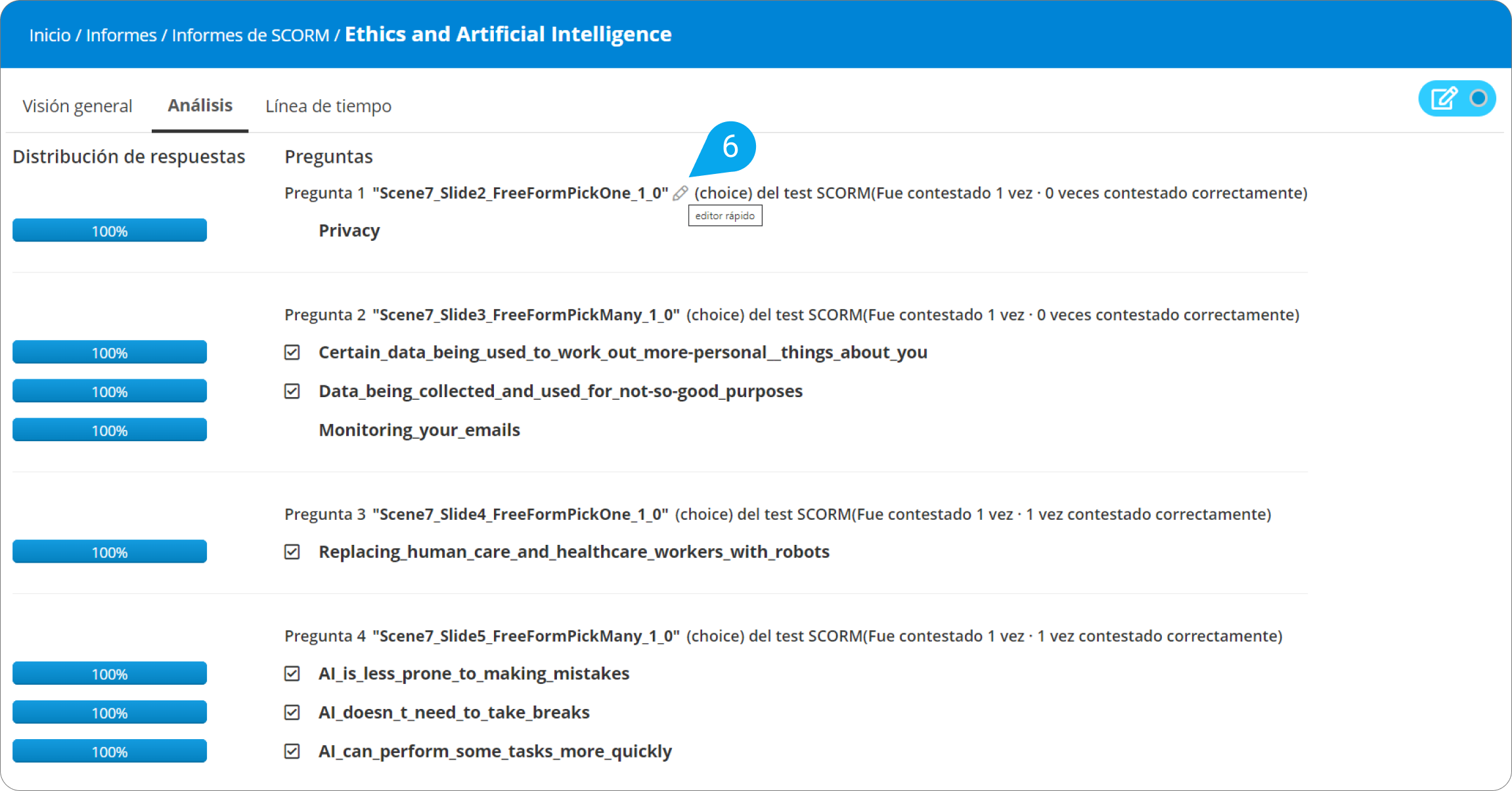The width and height of the screenshot is (1512, 791).
Task: Click the editor rápido tooltip label
Action: (725, 216)
